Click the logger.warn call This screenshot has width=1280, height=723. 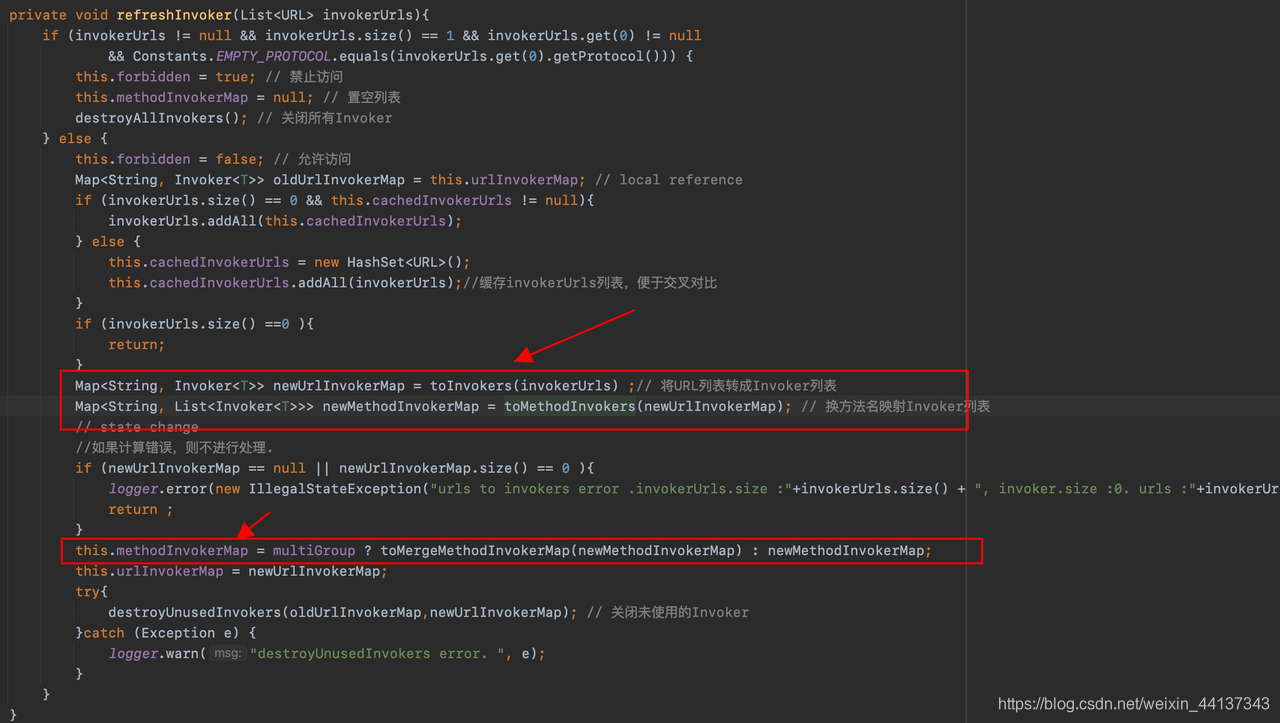(155, 653)
